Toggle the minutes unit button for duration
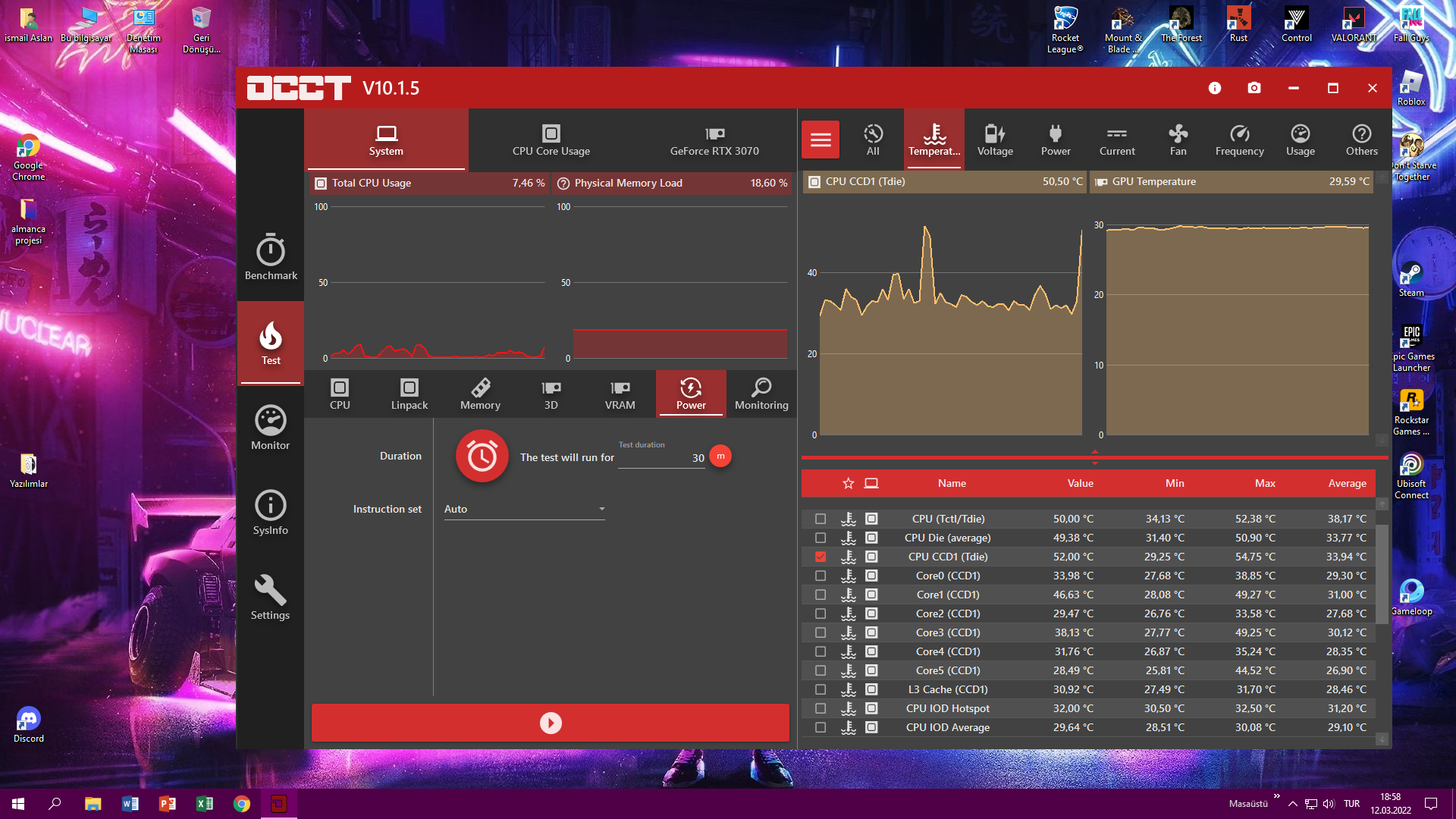The height and width of the screenshot is (819, 1456). (x=720, y=457)
